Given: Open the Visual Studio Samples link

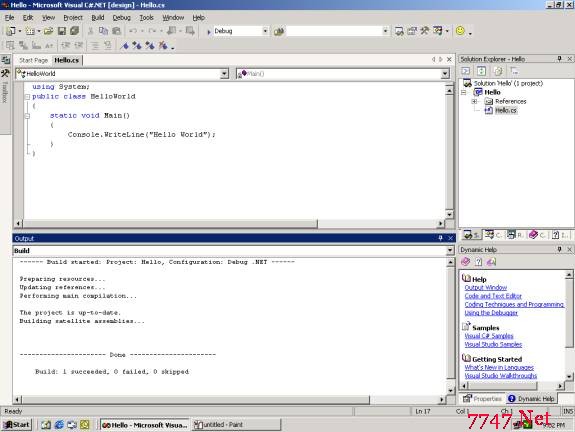Looking at the screenshot, I should pyautogui.click(x=493, y=344).
